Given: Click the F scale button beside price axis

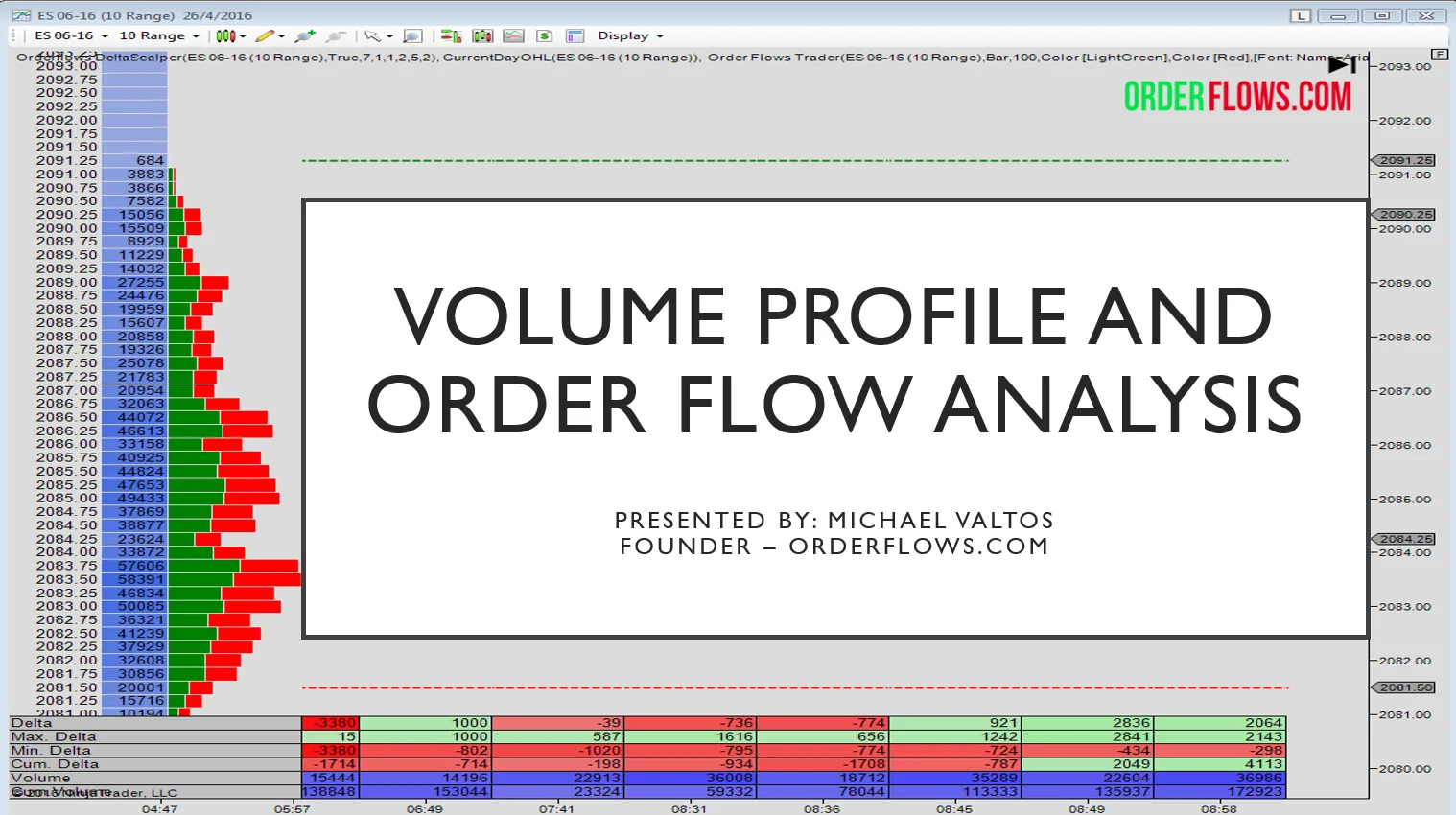Looking at the screenshot, I should point(1440,55).
